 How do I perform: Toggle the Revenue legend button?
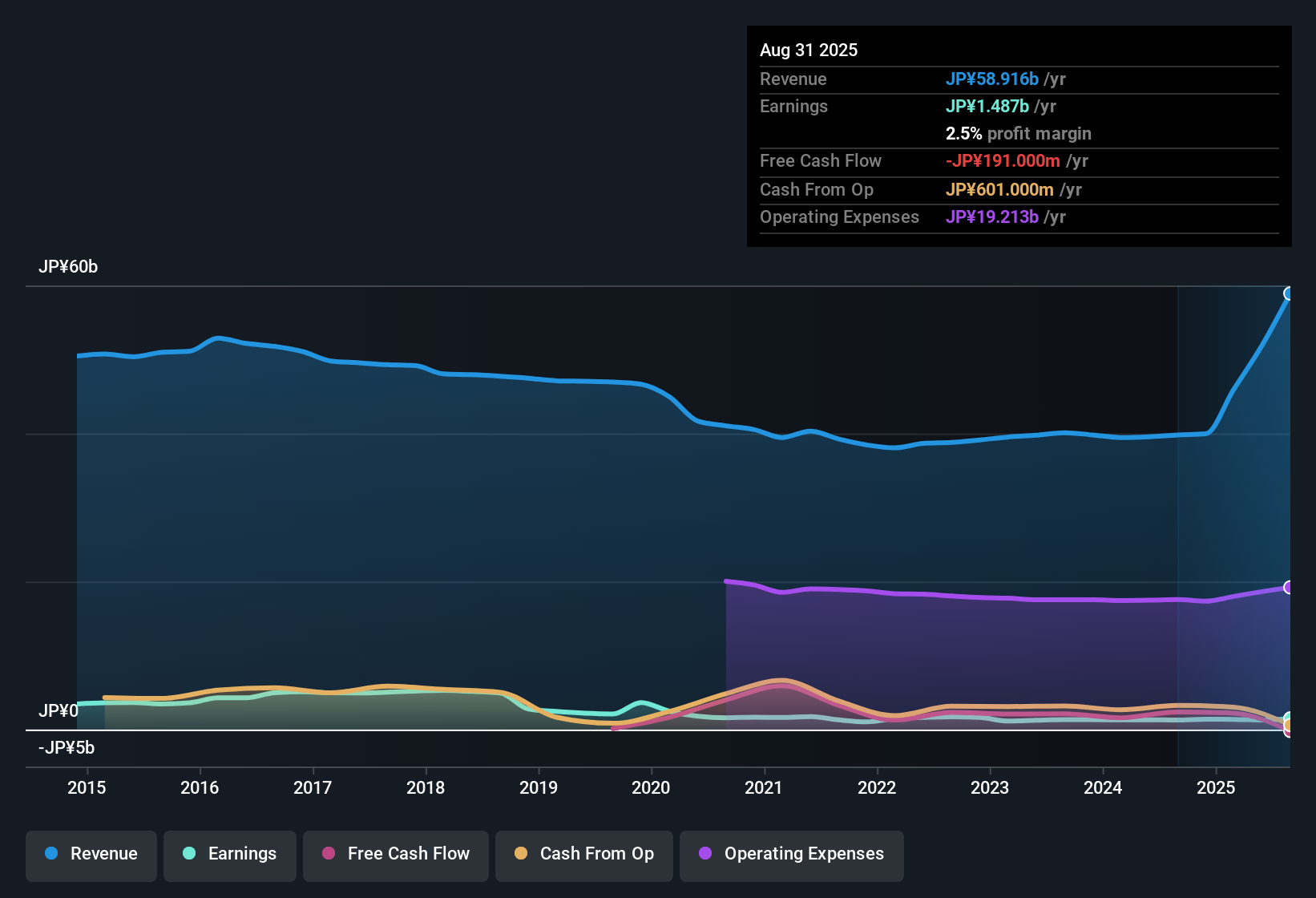[91, 854]
